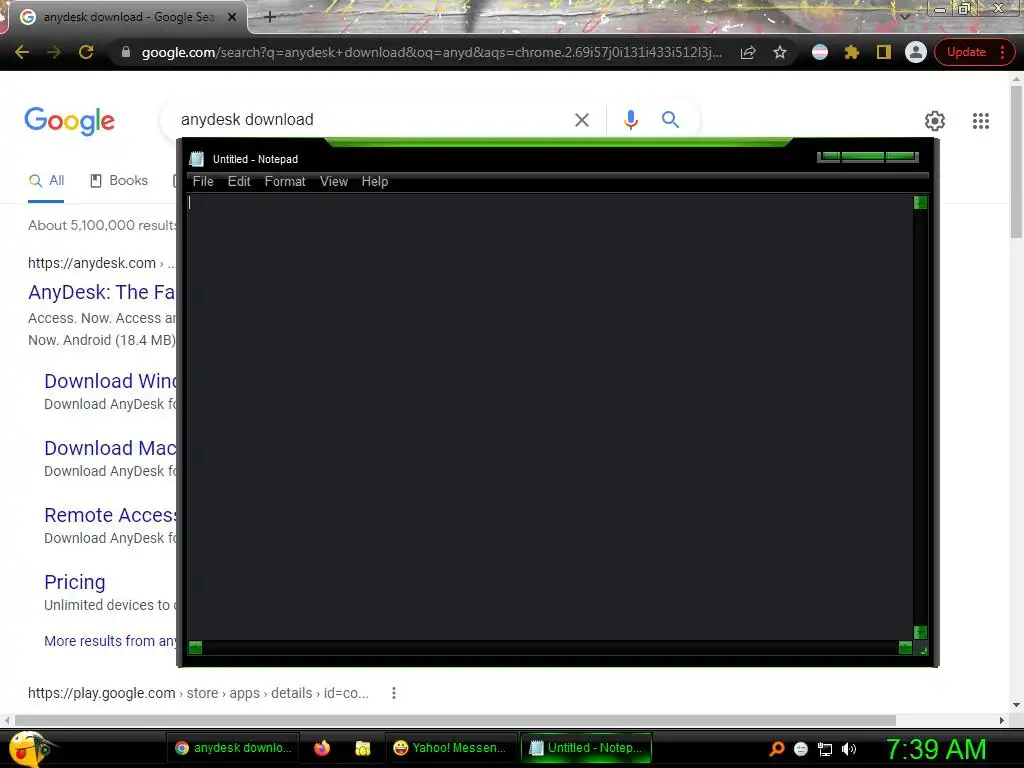This screenshot has width=1024, height=768.
Task: Open the Download Windows sublink
Action: (110, 381)
